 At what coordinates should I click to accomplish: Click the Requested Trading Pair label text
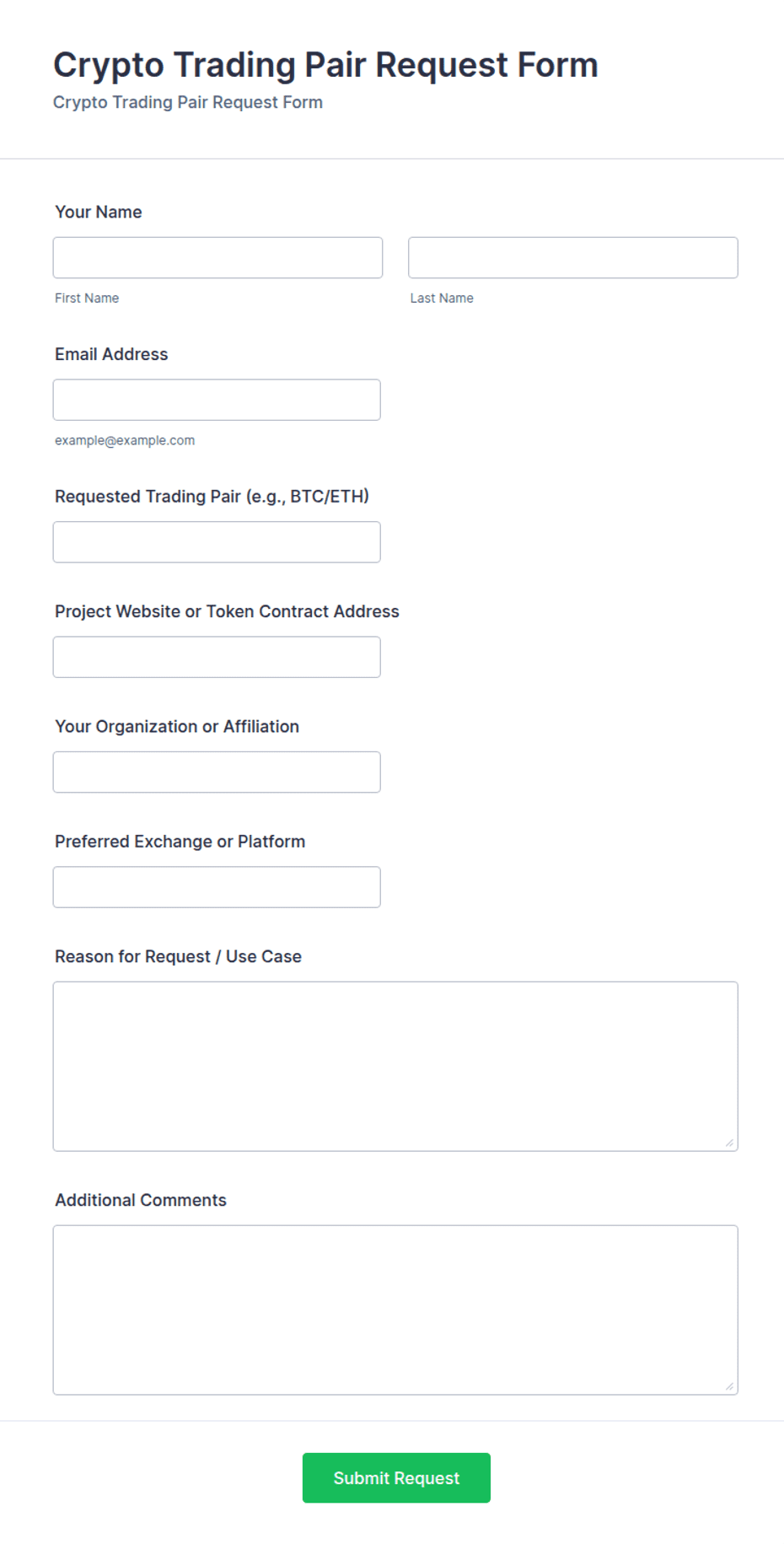[x=212, y=497]
